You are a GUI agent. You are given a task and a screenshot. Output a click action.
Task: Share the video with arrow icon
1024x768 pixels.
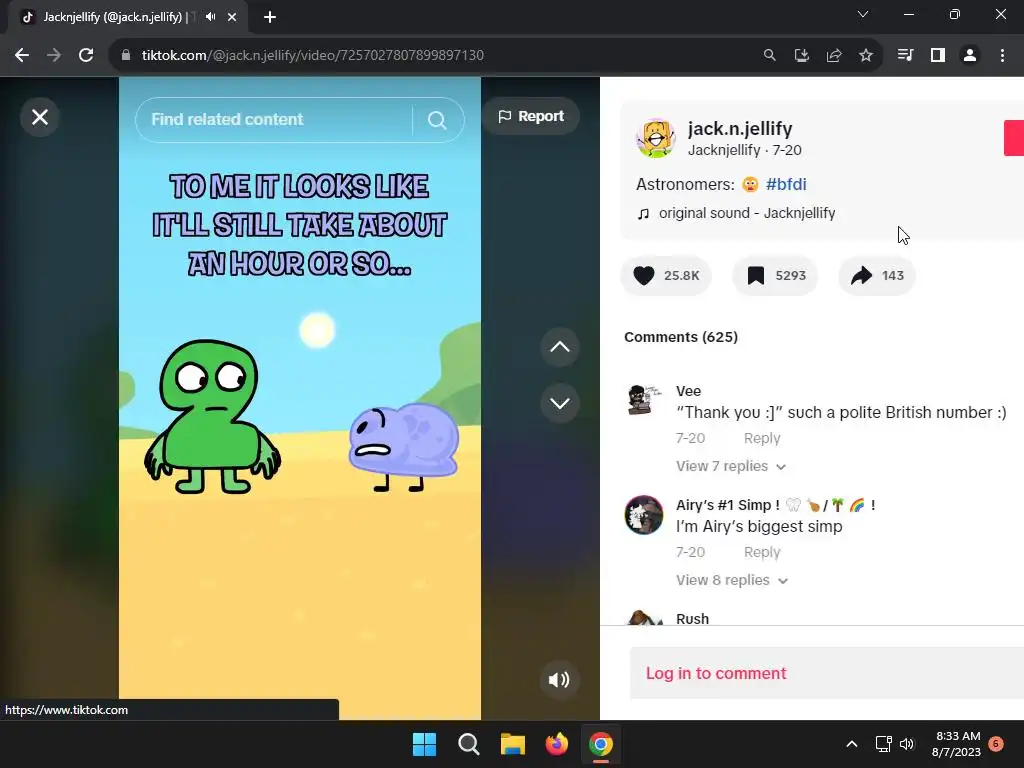tap(861, 276)
